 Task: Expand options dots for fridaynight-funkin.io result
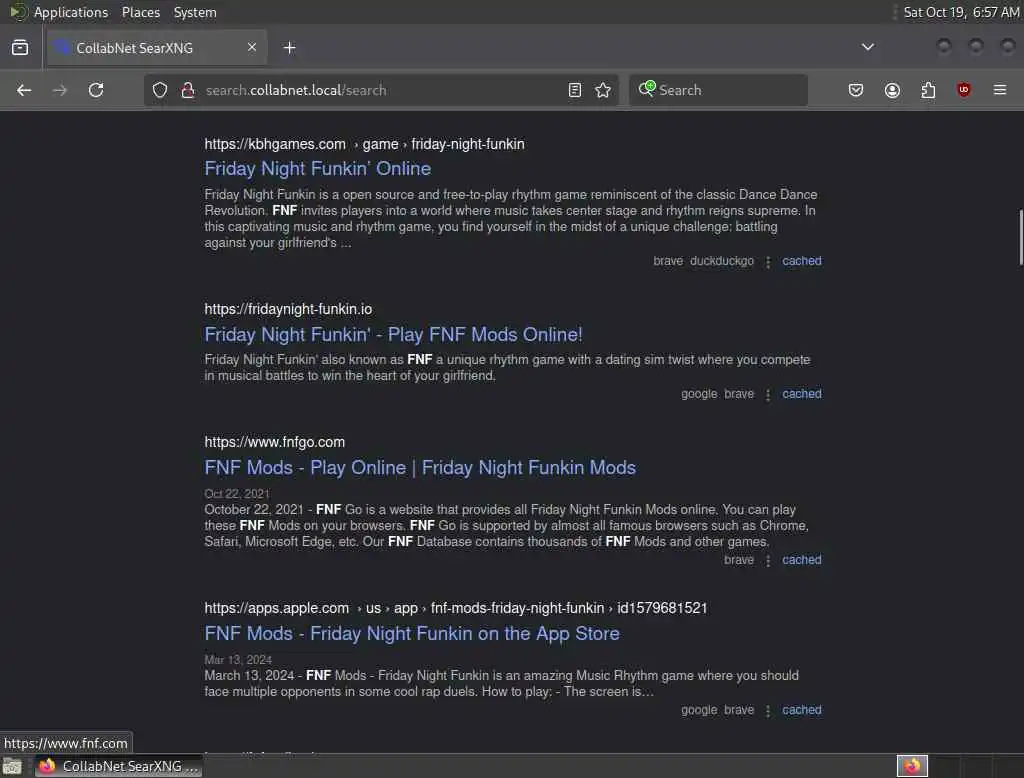[x=768, y=395]
